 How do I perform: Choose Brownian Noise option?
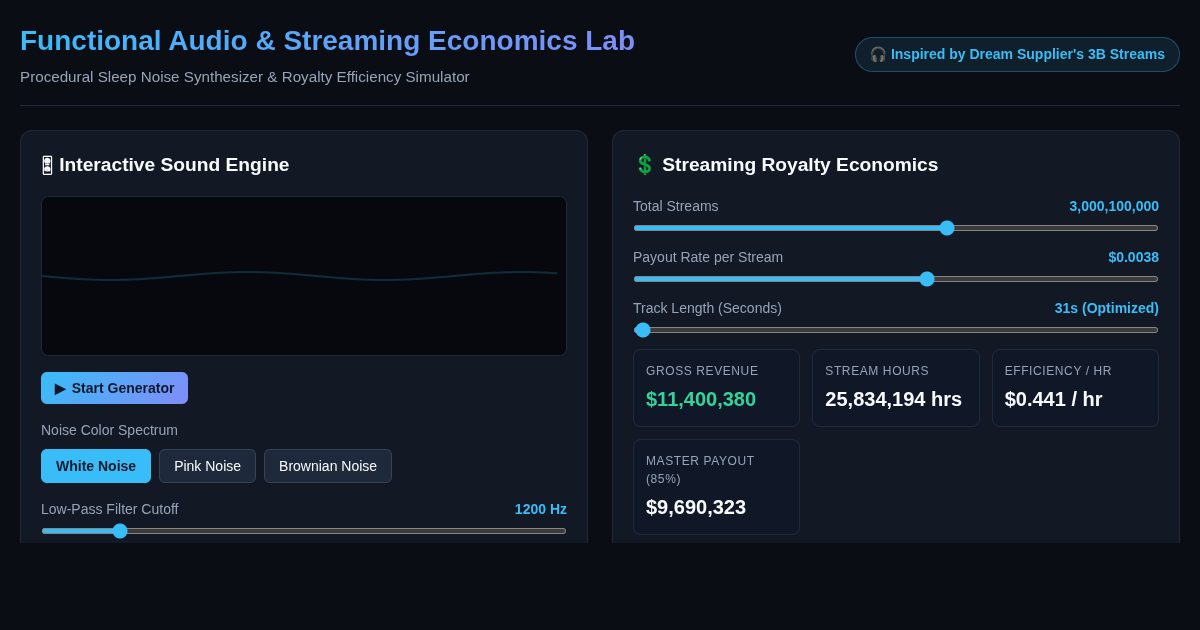coord(328,466)
